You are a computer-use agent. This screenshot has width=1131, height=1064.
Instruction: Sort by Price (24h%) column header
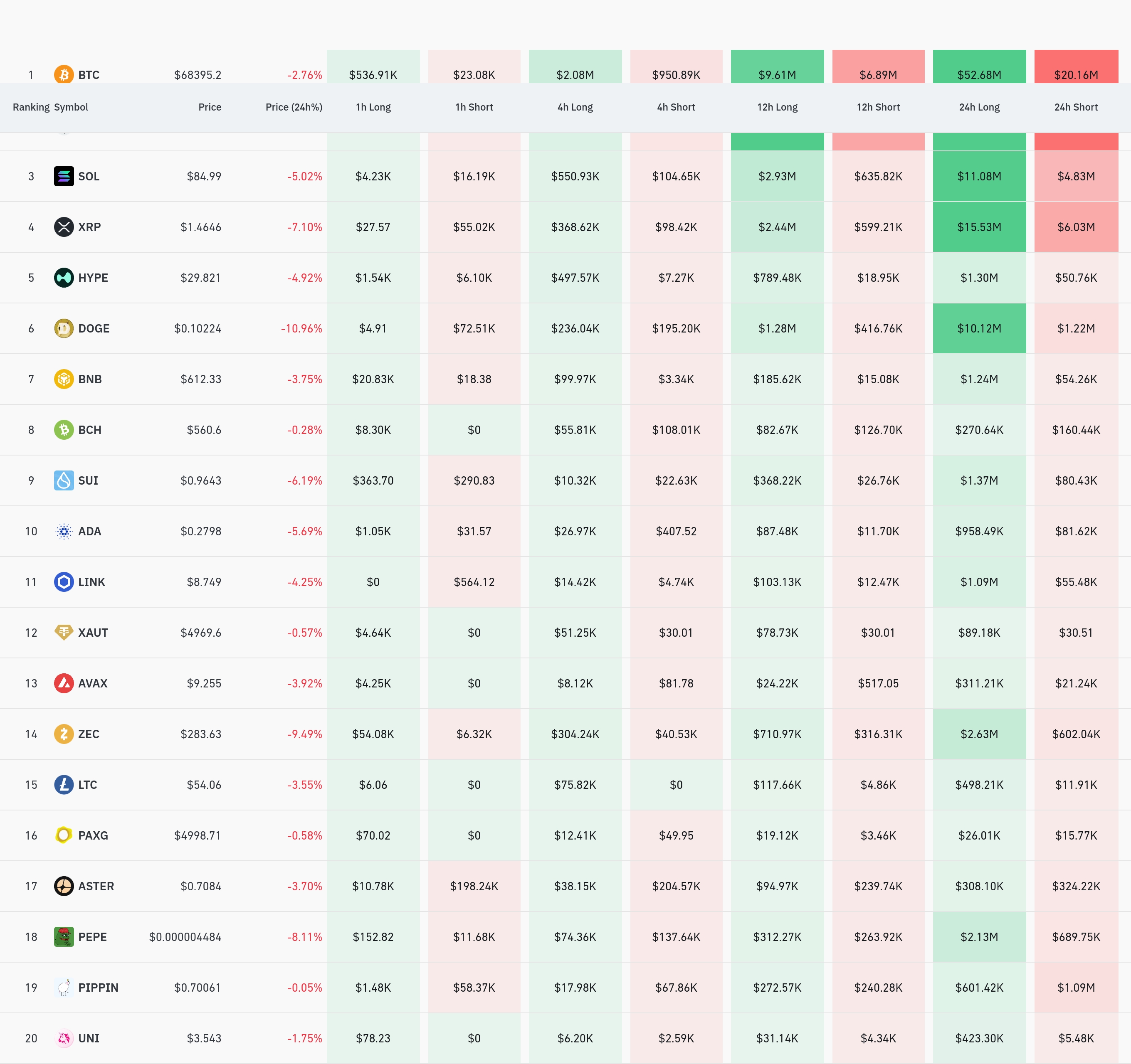coord(294,107)
